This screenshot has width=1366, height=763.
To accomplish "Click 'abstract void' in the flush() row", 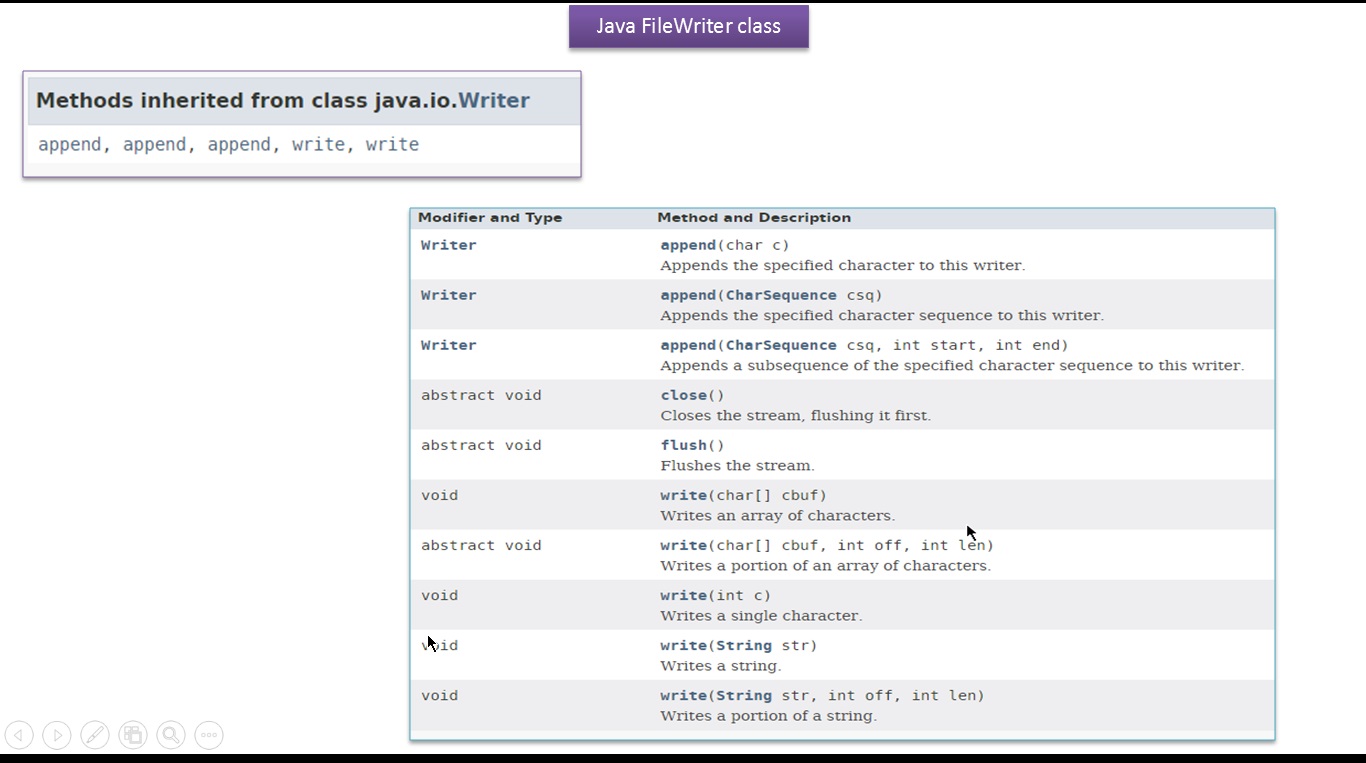I will coord(481,445).
